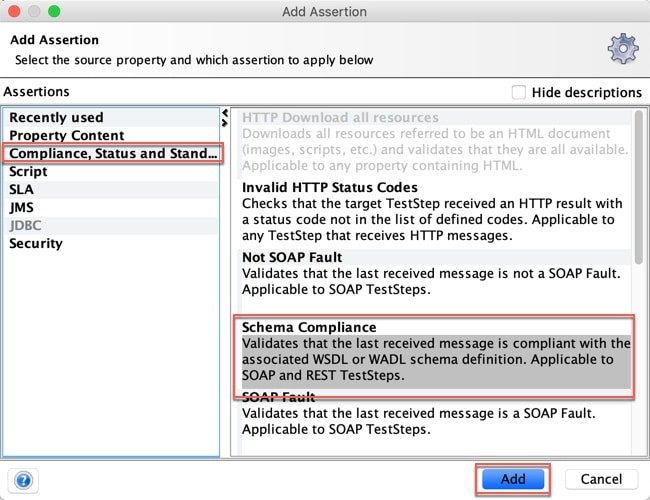Click the green zoom window button
Viewport: 650px width, 500px height.
54,11
